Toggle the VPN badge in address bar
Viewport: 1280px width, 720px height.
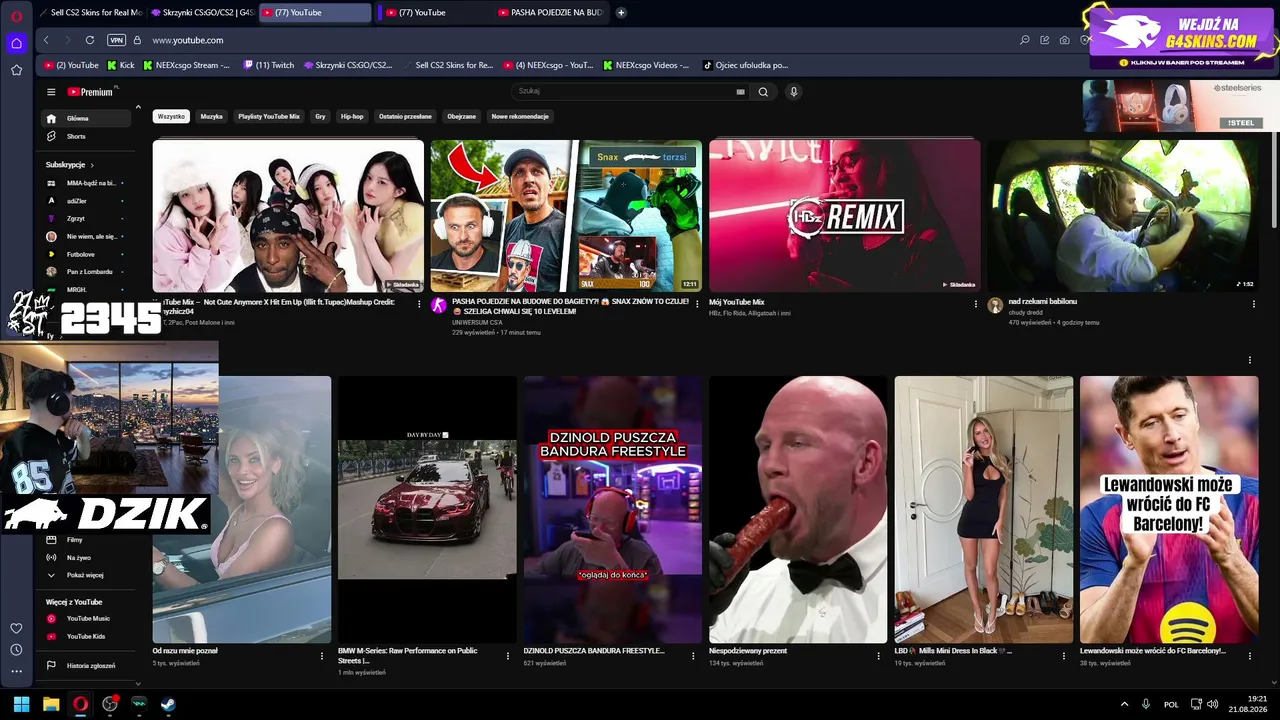116,40
